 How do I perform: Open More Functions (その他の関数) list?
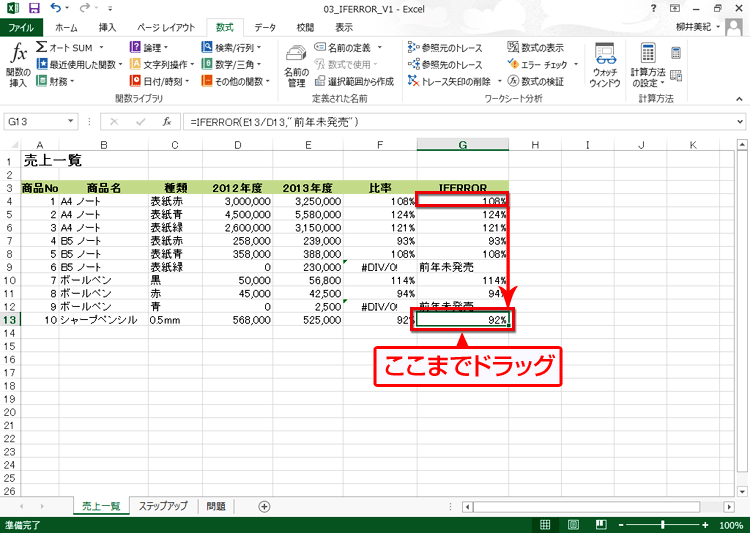pyautogui.click(x=236, y=81)
